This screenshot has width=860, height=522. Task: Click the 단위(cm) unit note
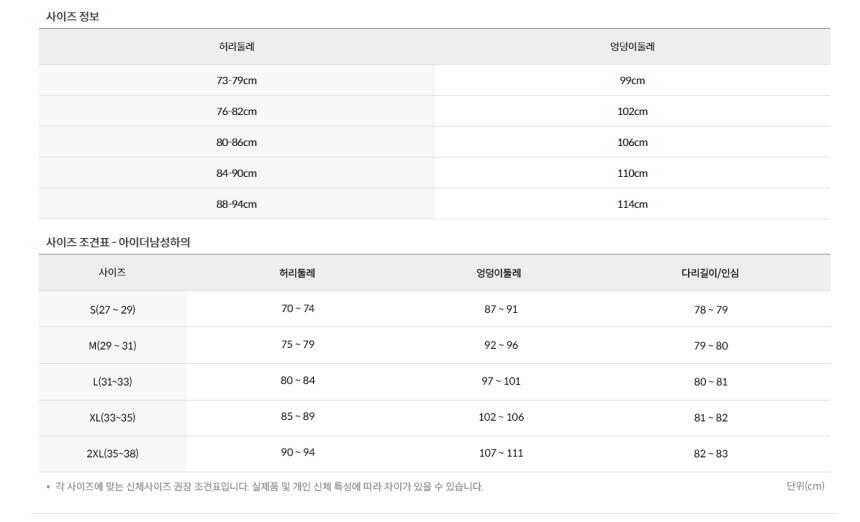coord(805,486)
